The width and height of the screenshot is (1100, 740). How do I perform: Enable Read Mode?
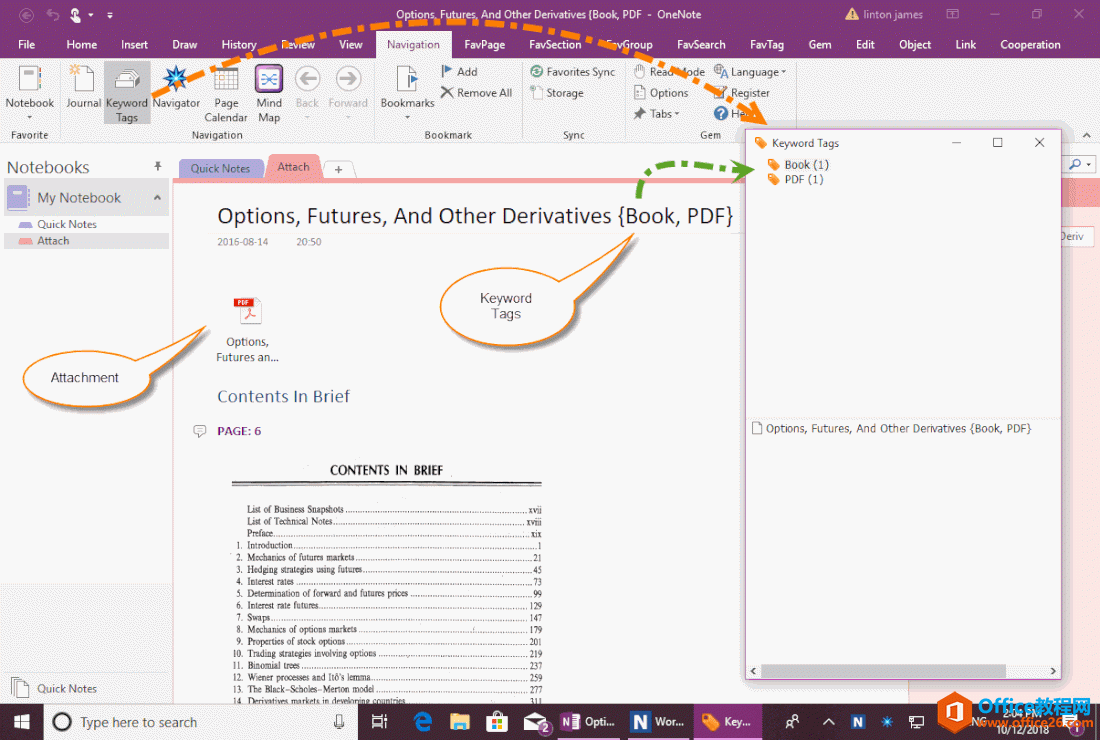668,71
